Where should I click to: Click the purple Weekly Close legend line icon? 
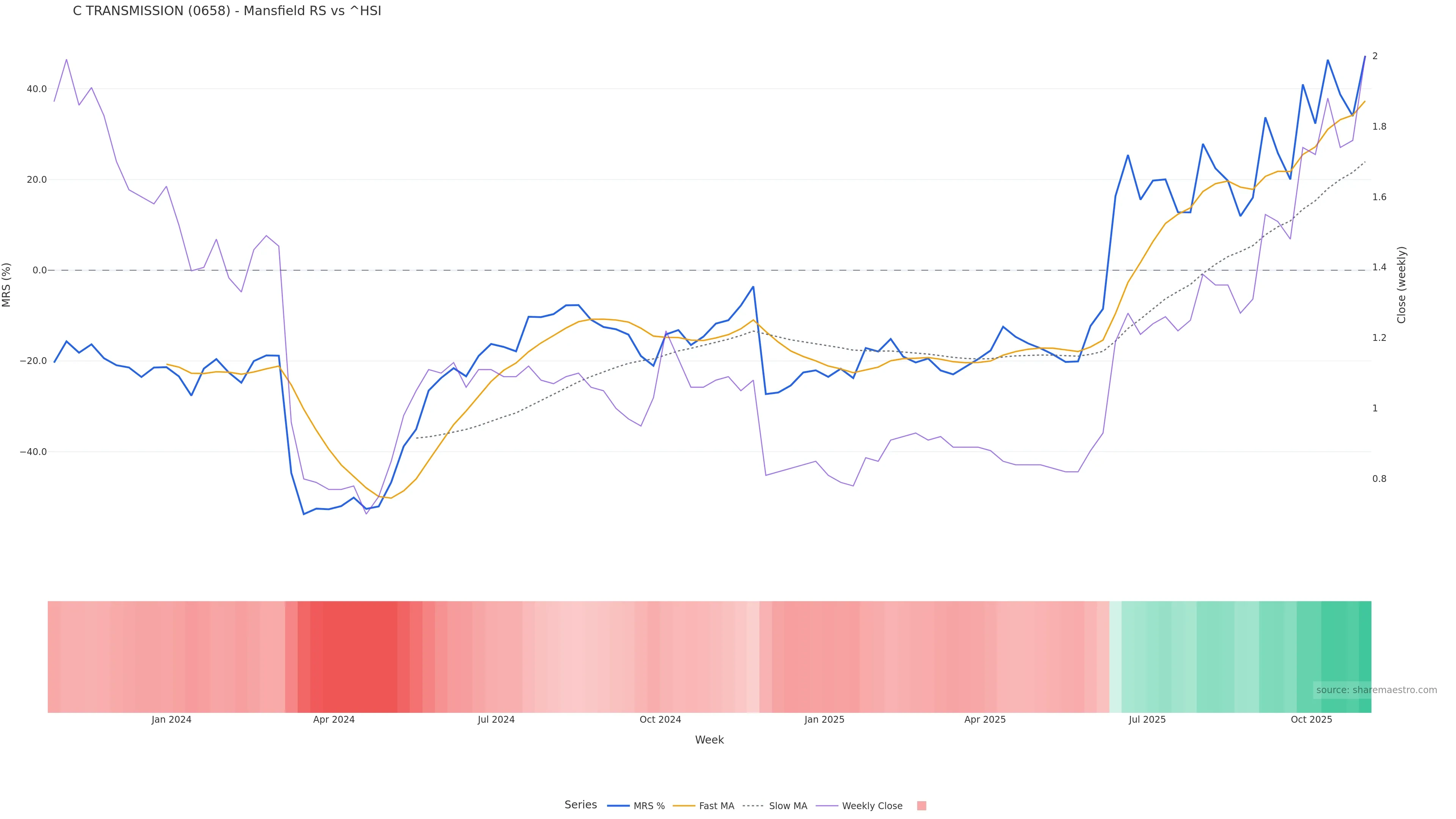point(827,806)
